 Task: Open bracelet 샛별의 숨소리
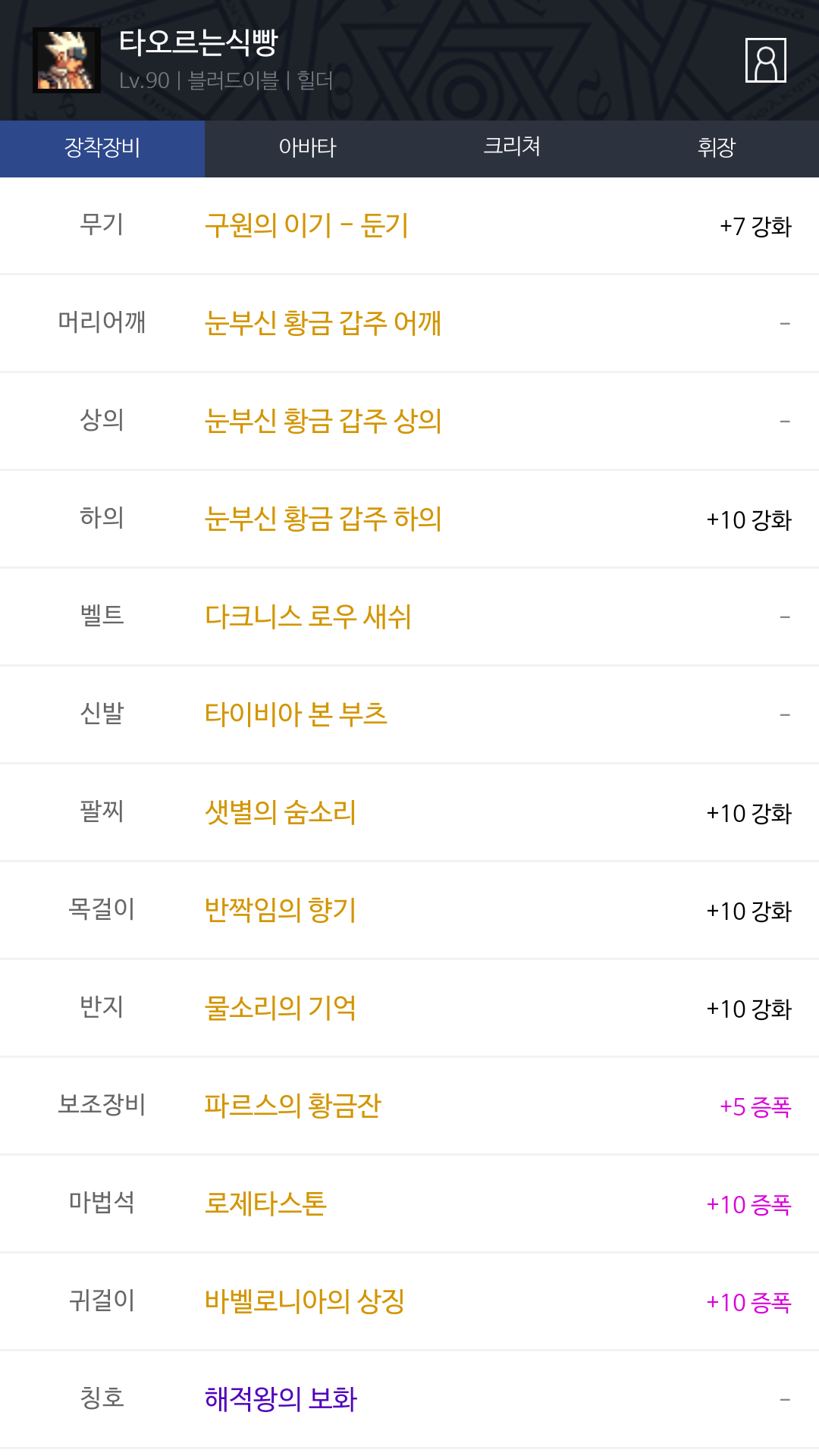(281, 813)
